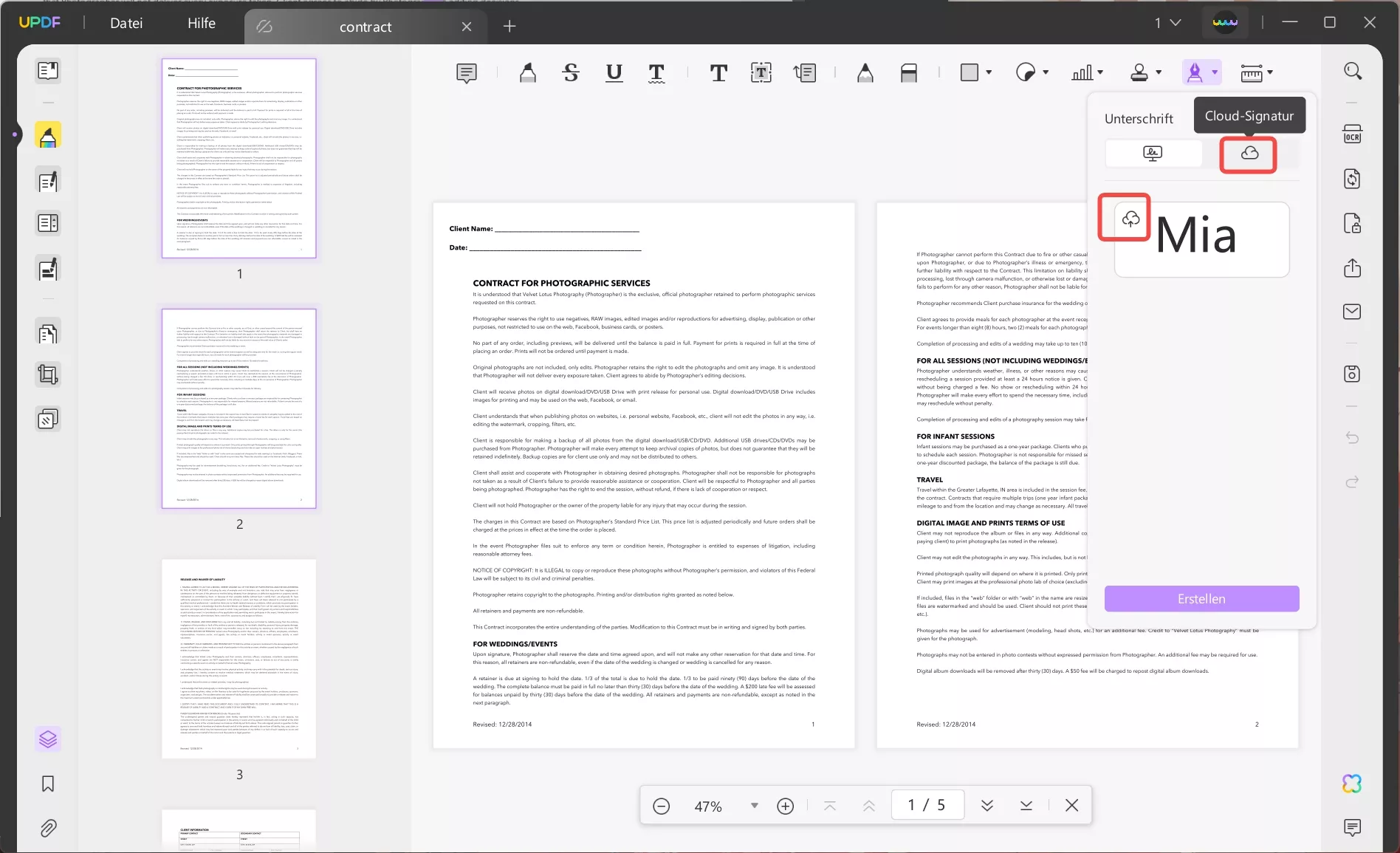Viewport: 1400px width, 853px height.
Task: Select the Pencil drawing tool
Action: point(865,72)
